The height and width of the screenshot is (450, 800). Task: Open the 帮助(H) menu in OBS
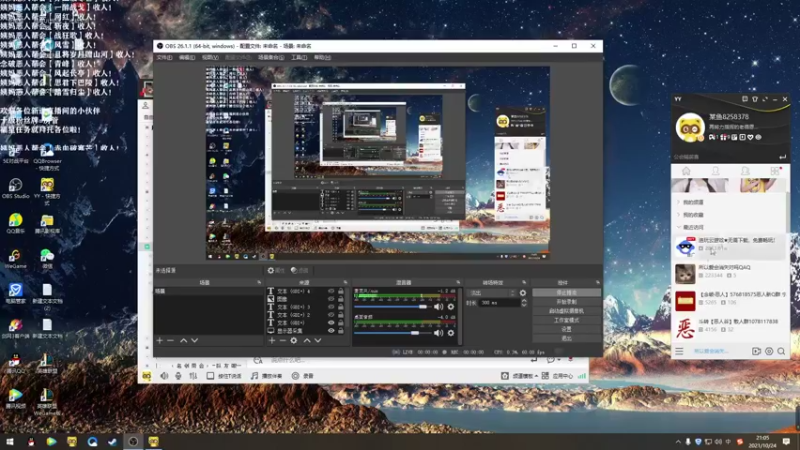[x=322, y=58]
